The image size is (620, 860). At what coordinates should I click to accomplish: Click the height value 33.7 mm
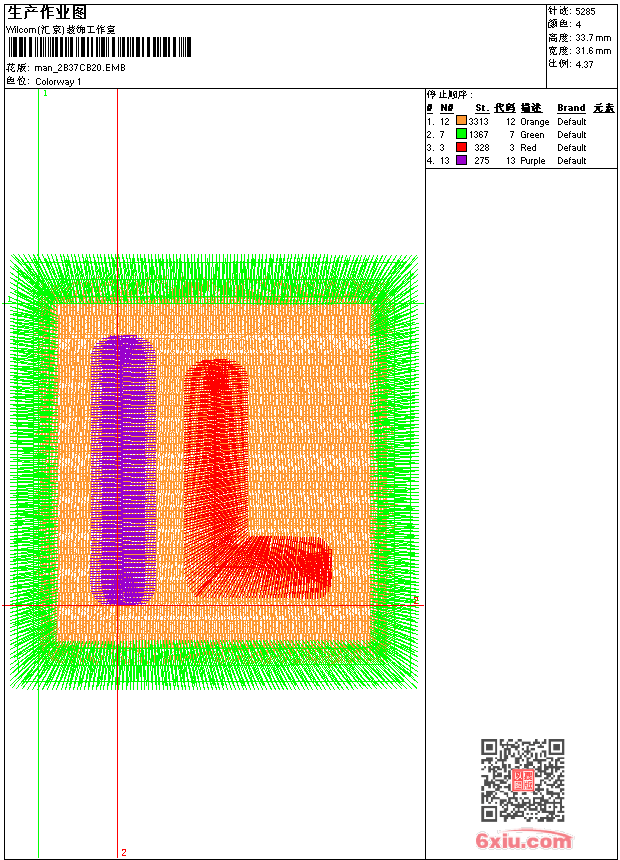pos(593,38)
